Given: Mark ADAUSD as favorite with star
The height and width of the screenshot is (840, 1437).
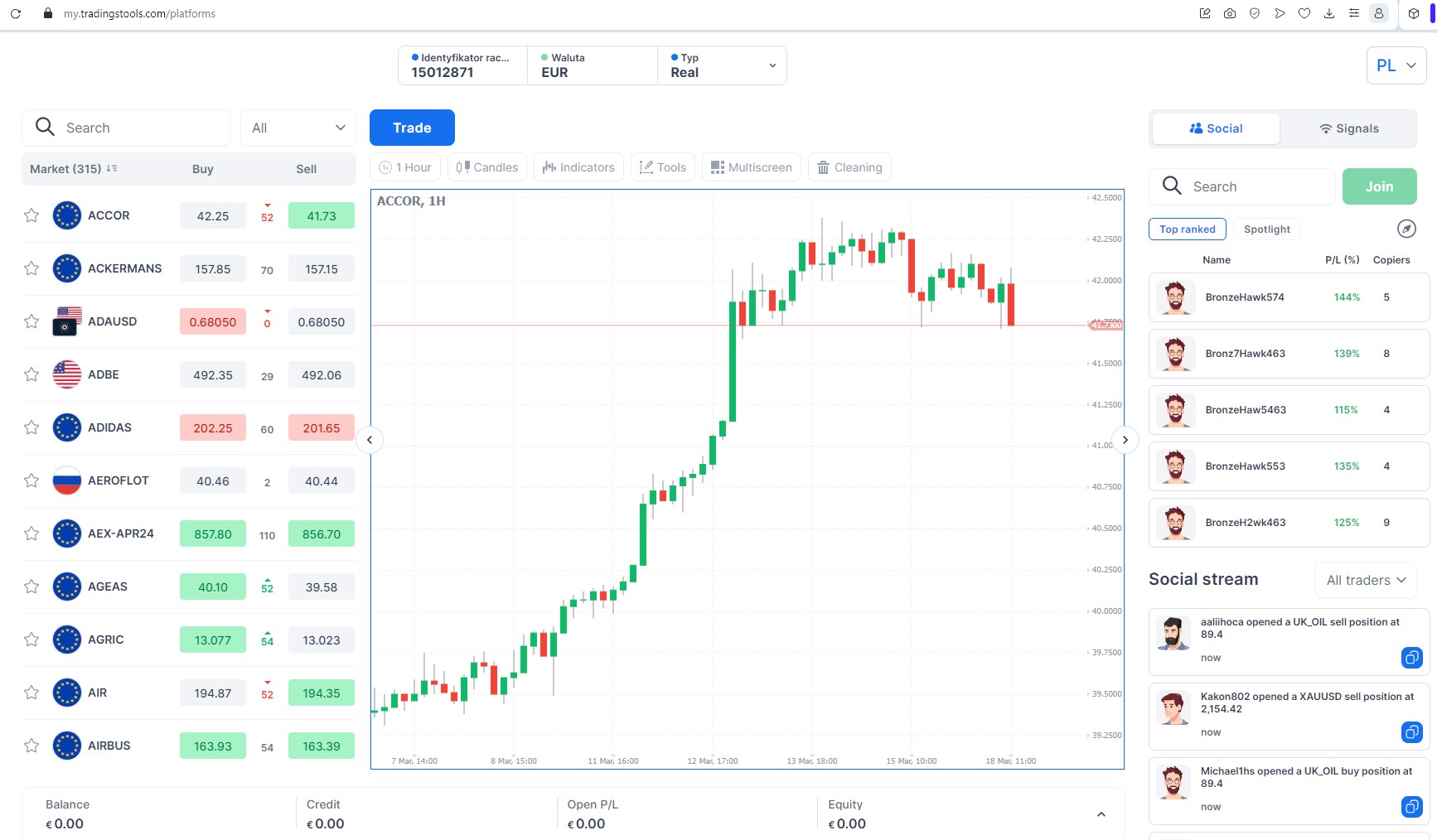Looking at the screenshot, I should pyautogui.click(x=31, y=321).
